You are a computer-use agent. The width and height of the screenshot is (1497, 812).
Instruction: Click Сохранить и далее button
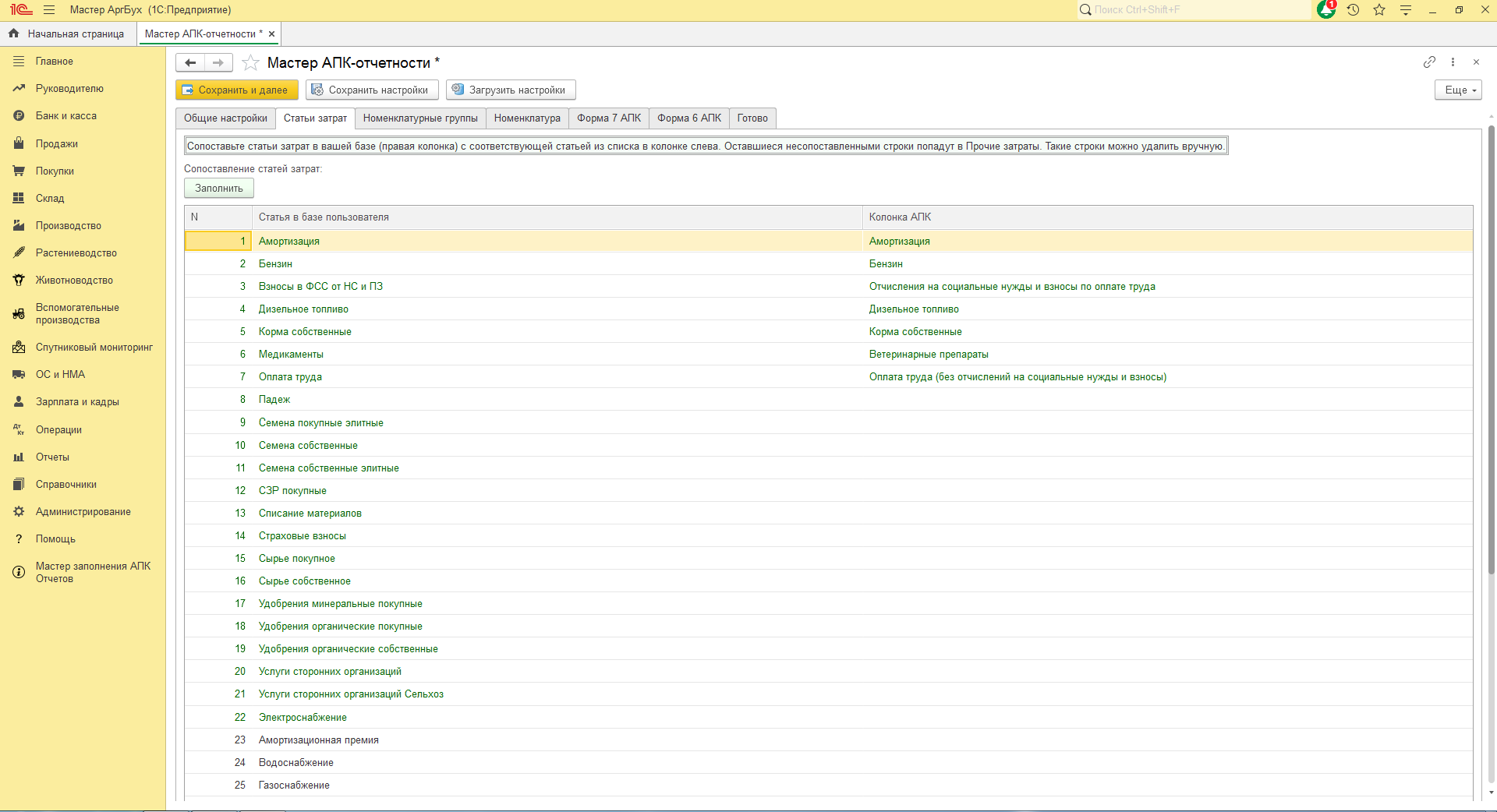point(236,90)
